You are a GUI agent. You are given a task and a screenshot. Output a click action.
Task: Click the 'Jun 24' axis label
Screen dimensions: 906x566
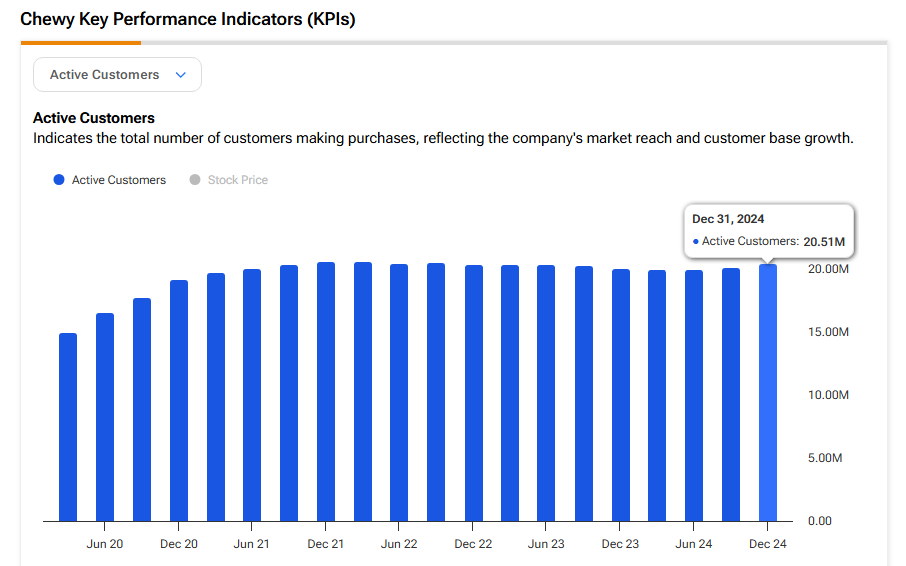[693, 544]
